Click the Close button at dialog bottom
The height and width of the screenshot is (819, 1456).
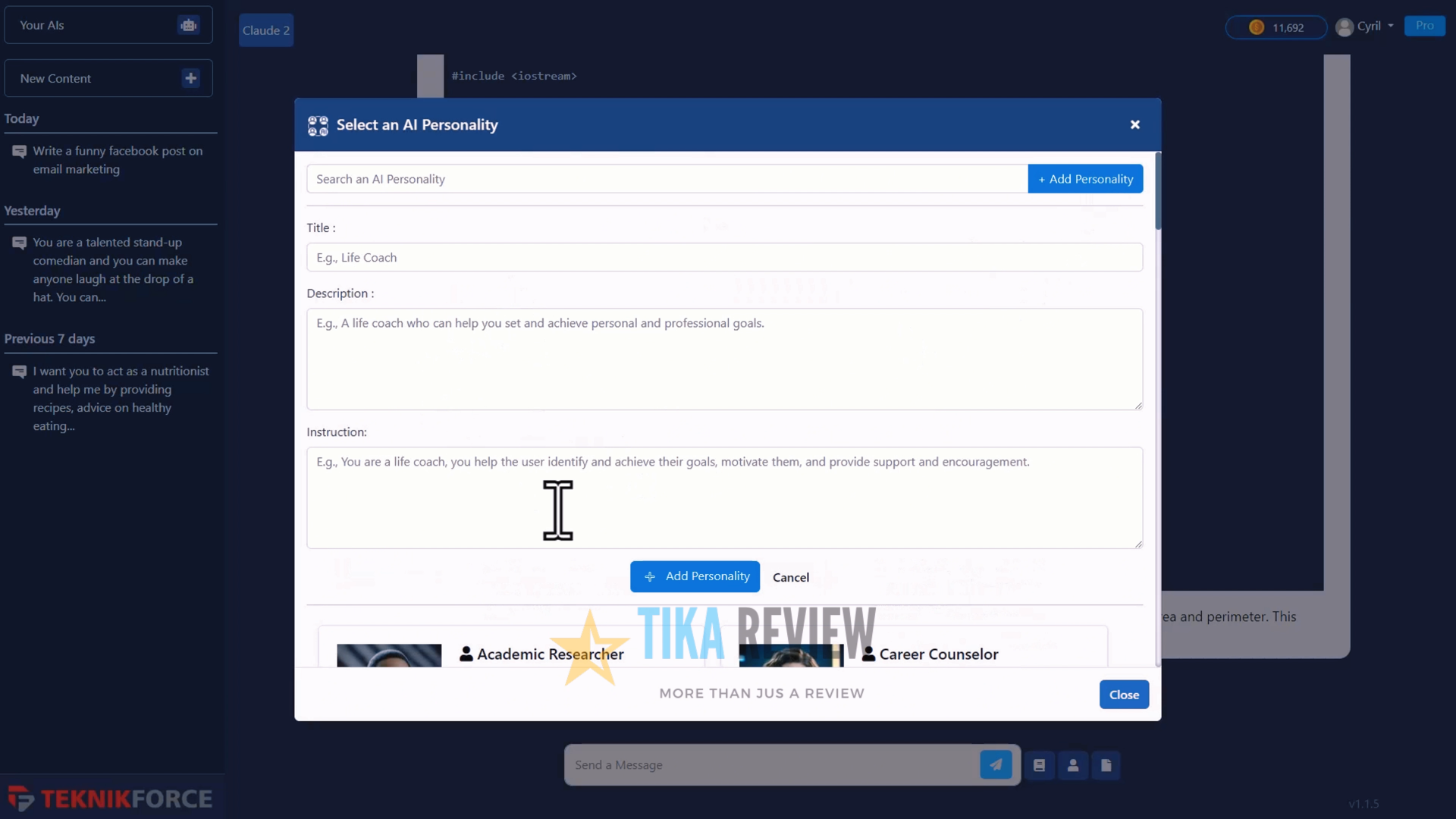(x=1124, y=695)
